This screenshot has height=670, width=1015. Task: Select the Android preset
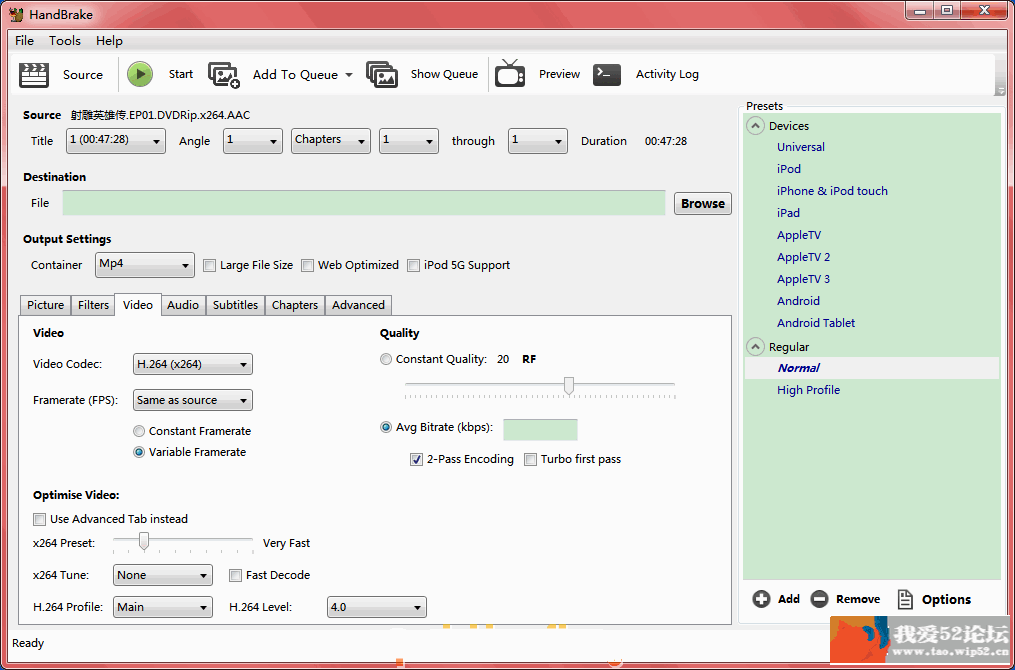[798, 301]
